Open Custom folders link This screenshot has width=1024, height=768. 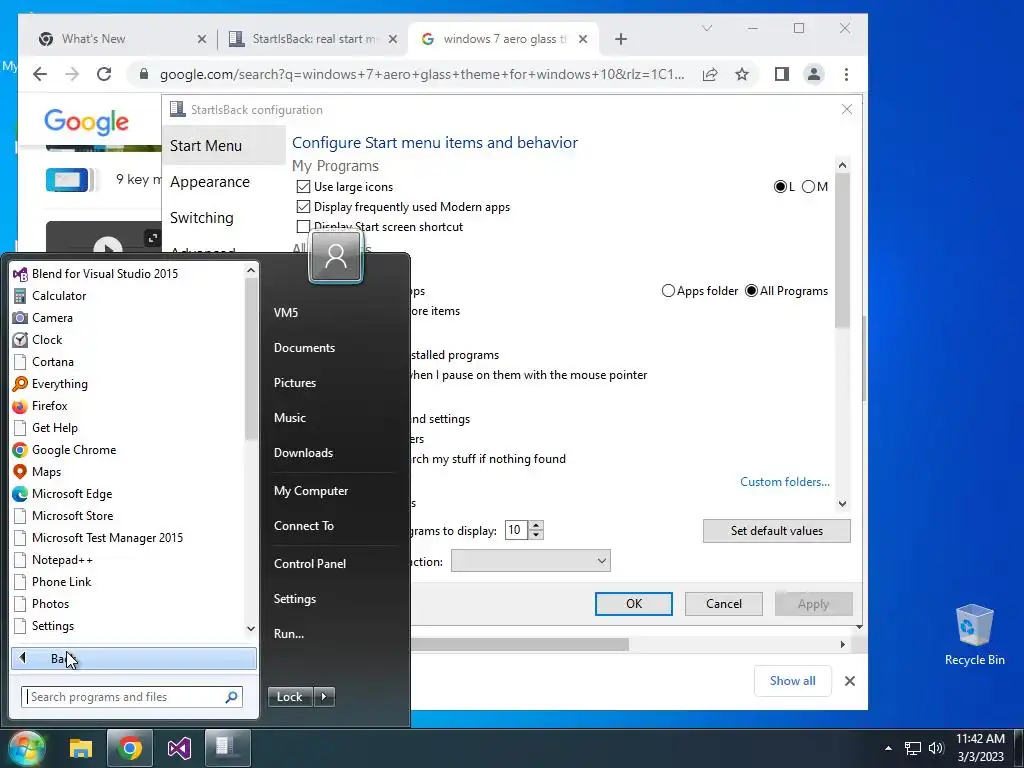pos(785,482)
